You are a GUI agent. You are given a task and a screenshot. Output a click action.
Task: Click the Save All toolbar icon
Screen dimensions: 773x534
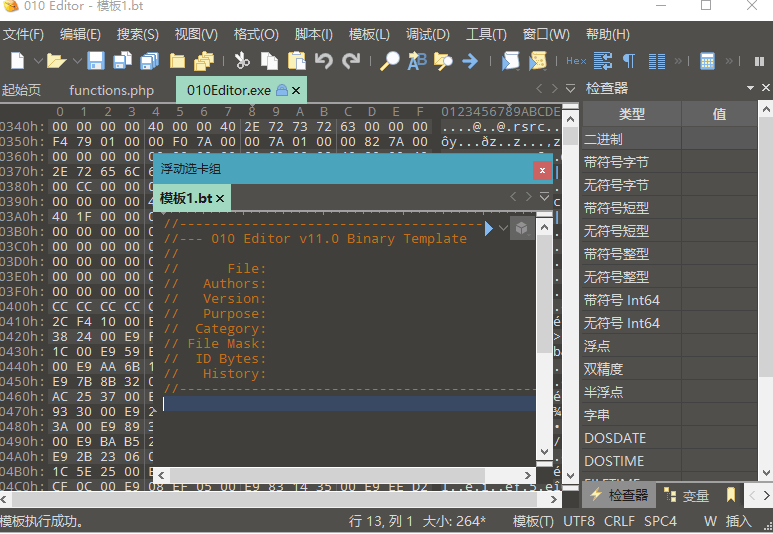click(x=149, y=61)
